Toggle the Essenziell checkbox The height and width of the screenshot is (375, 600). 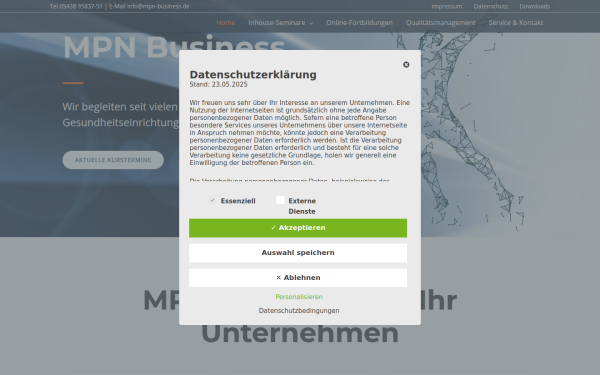coord(212,200)
